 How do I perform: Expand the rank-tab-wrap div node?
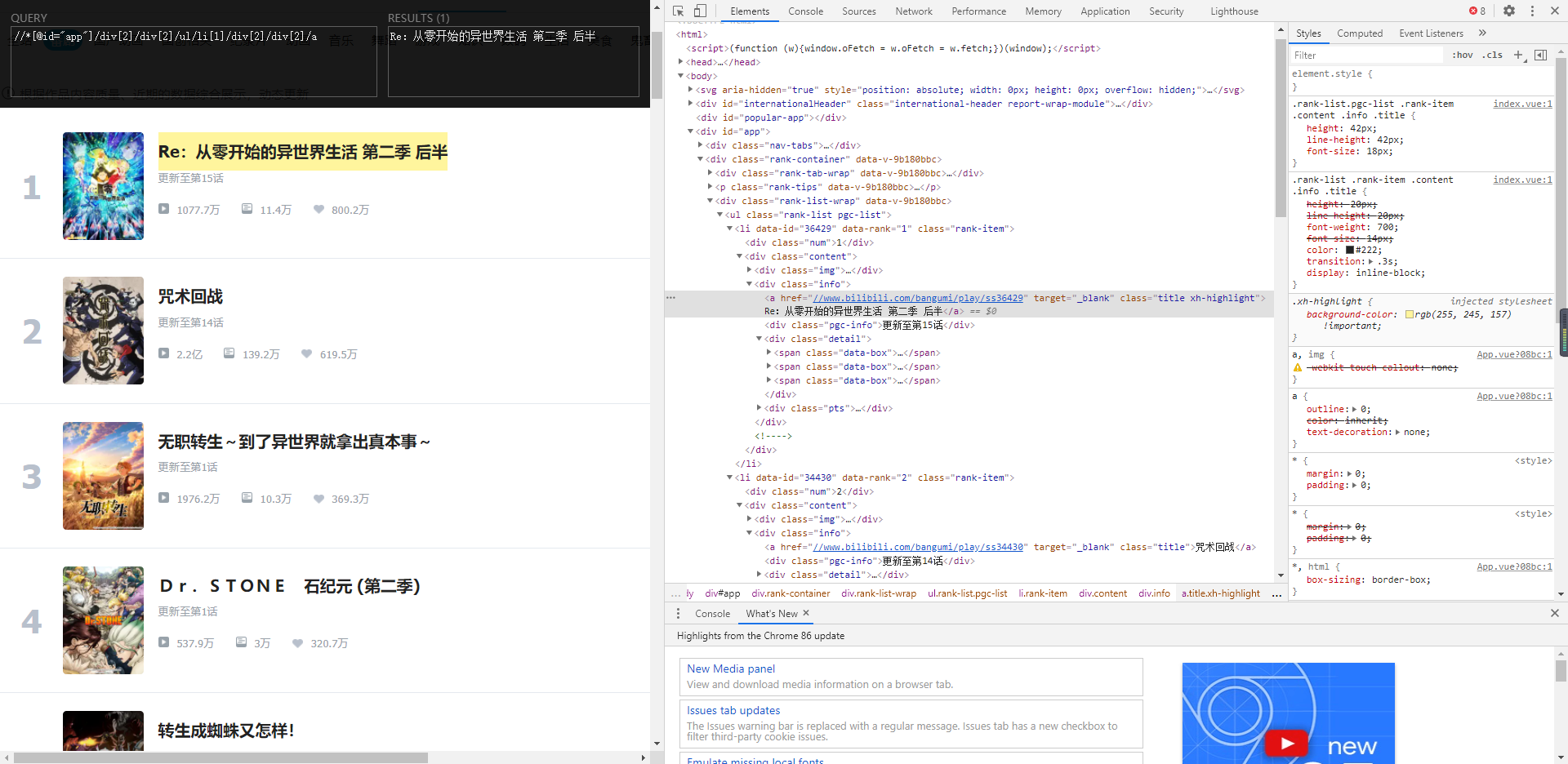click(710, 173)
